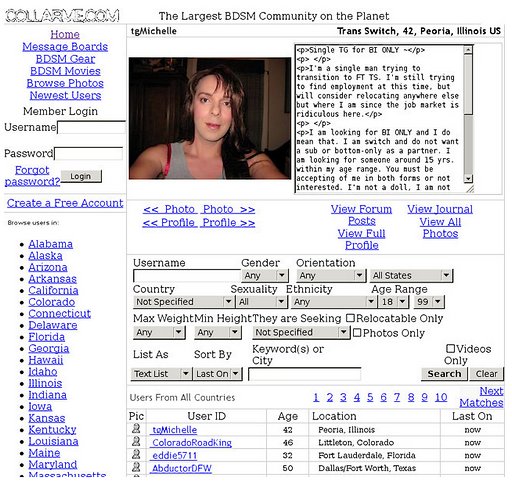Open the Message Boards section
This screenshot has height=485, width=512.
point(65,47)
